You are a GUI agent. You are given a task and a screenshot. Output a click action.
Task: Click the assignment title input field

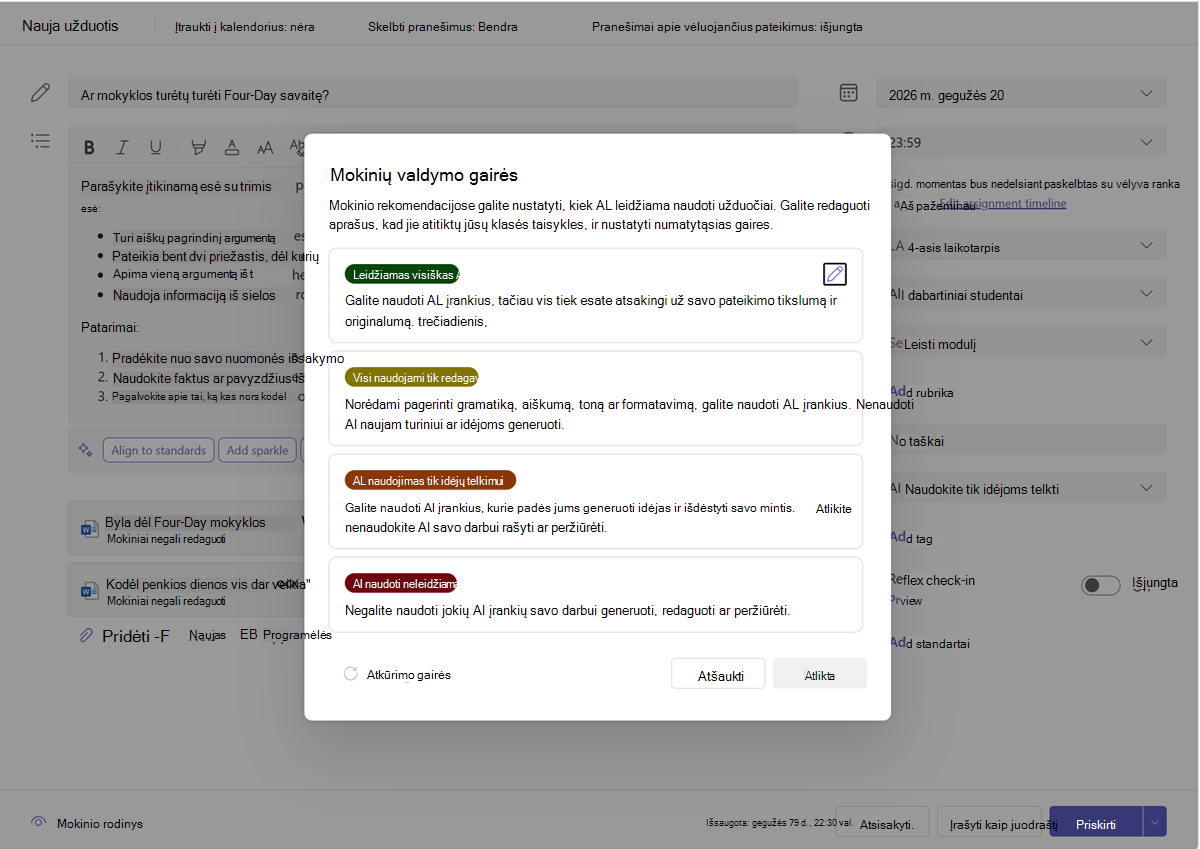tap(433, 94)
